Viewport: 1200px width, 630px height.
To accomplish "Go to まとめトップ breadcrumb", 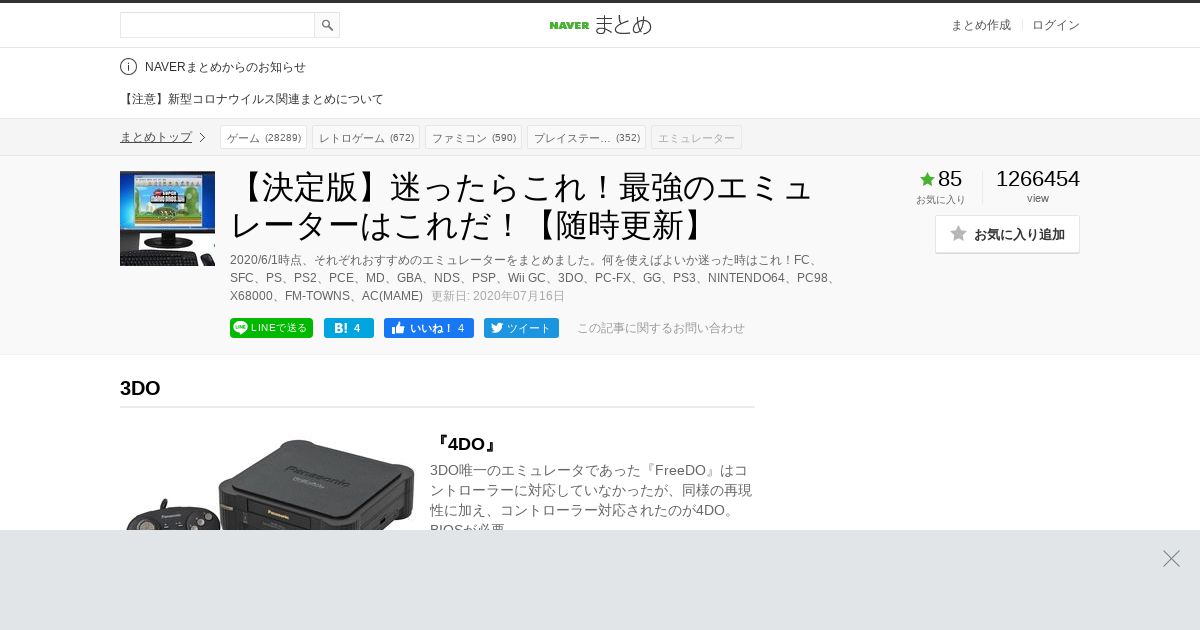I will tap(156, 137).
